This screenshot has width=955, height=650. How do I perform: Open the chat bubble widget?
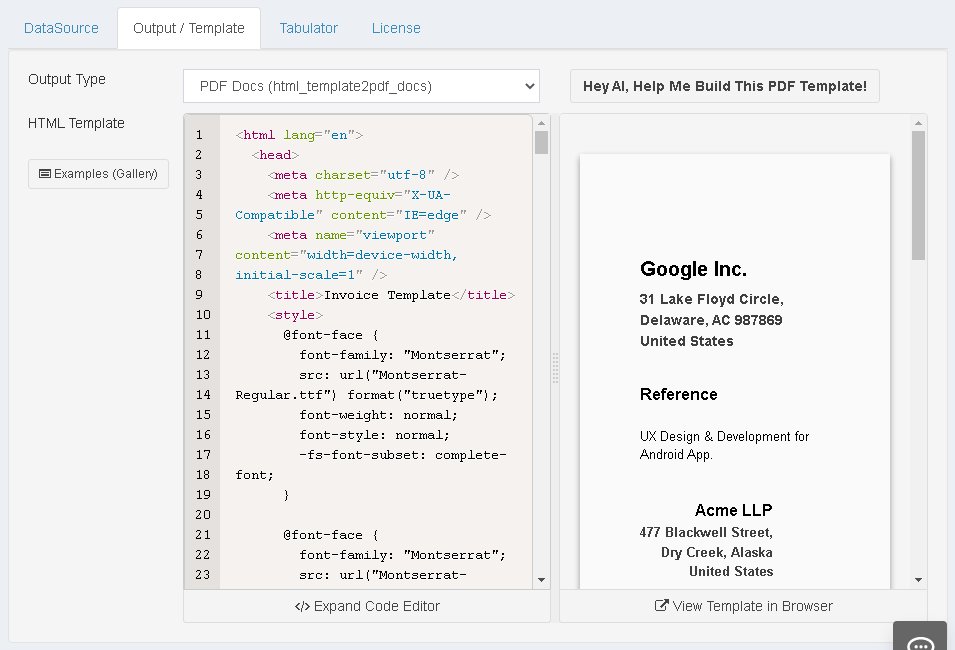pos(920,640)
